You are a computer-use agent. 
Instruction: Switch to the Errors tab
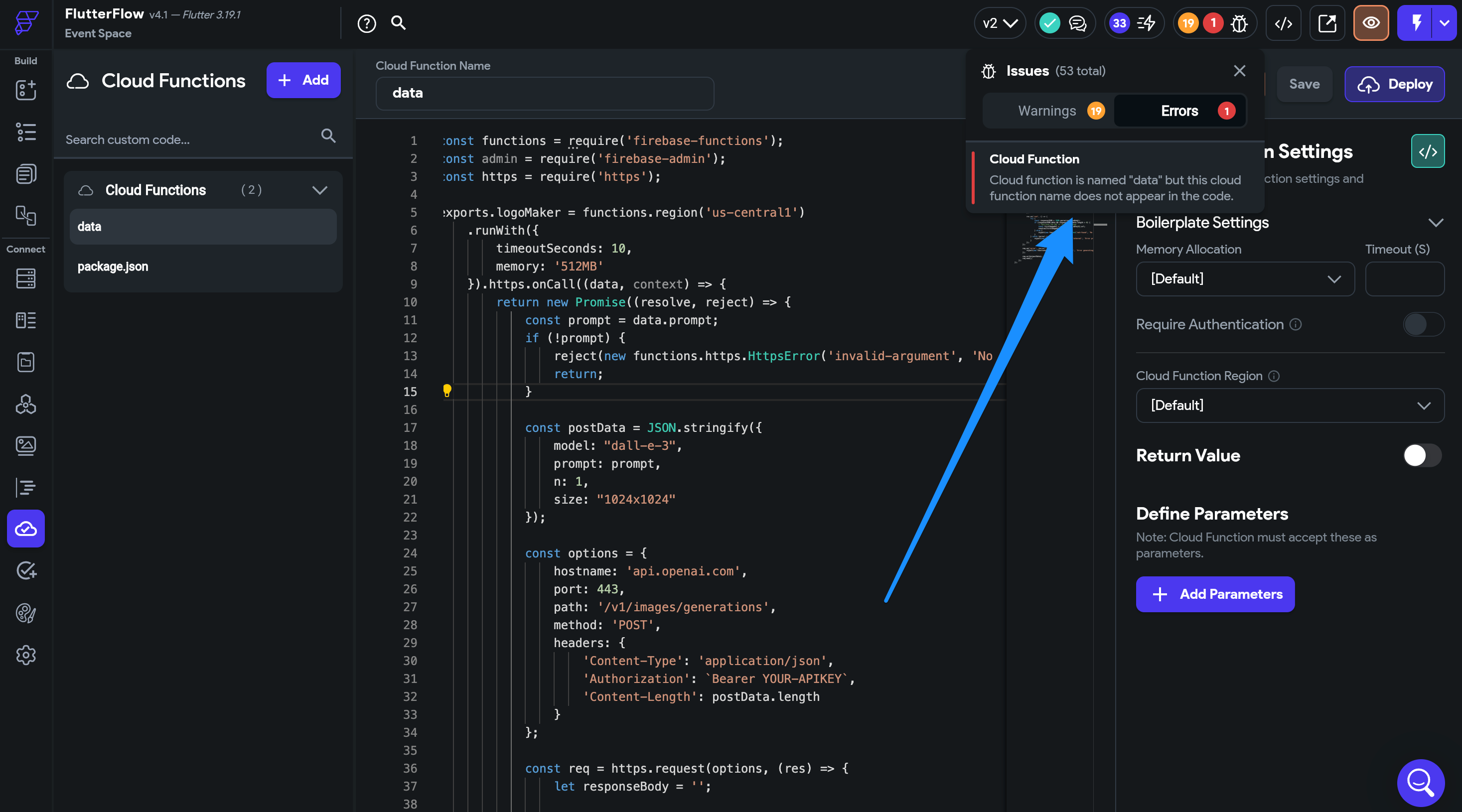pyautogui.click(x=1179, y=111)
